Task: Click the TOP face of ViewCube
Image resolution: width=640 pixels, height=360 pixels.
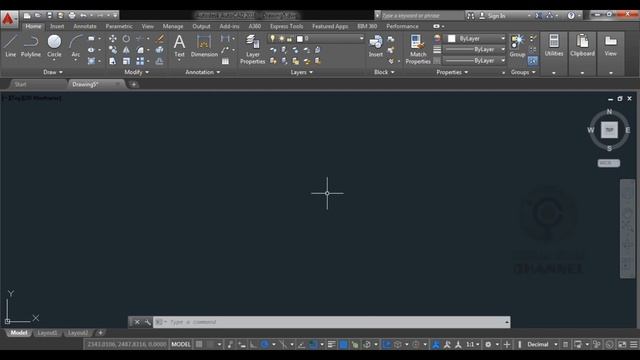Action: (609, 130)
